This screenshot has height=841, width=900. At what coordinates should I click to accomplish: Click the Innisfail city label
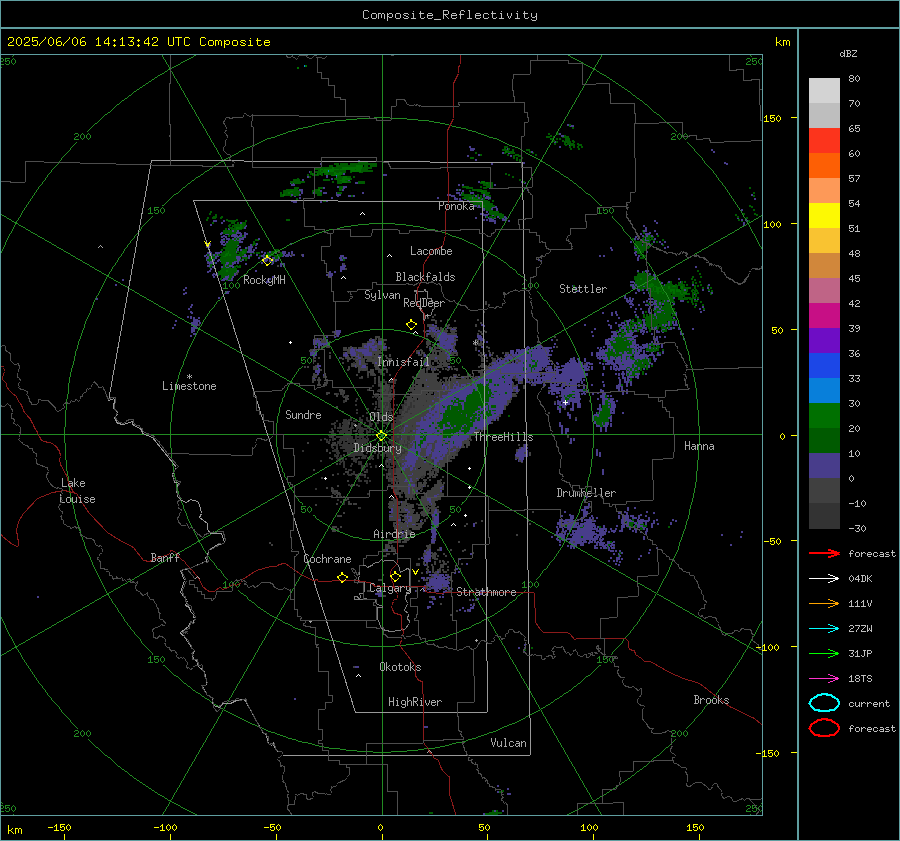coord(403,362)
